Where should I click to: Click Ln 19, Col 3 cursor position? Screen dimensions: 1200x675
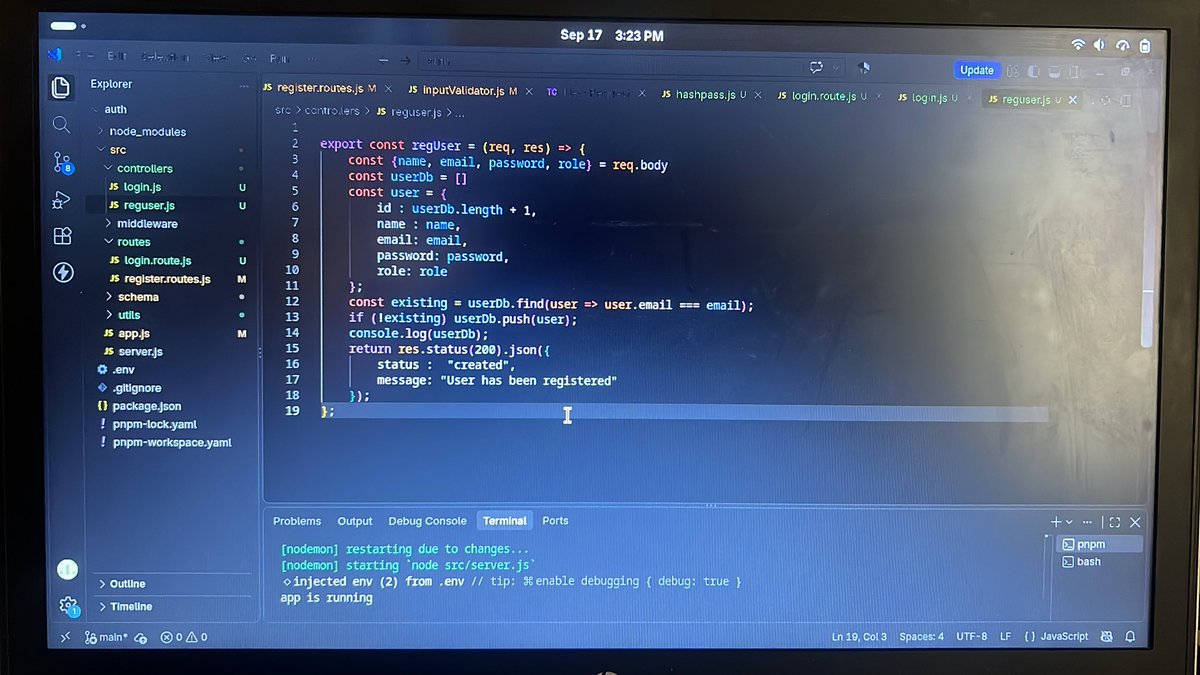point(859,636)
